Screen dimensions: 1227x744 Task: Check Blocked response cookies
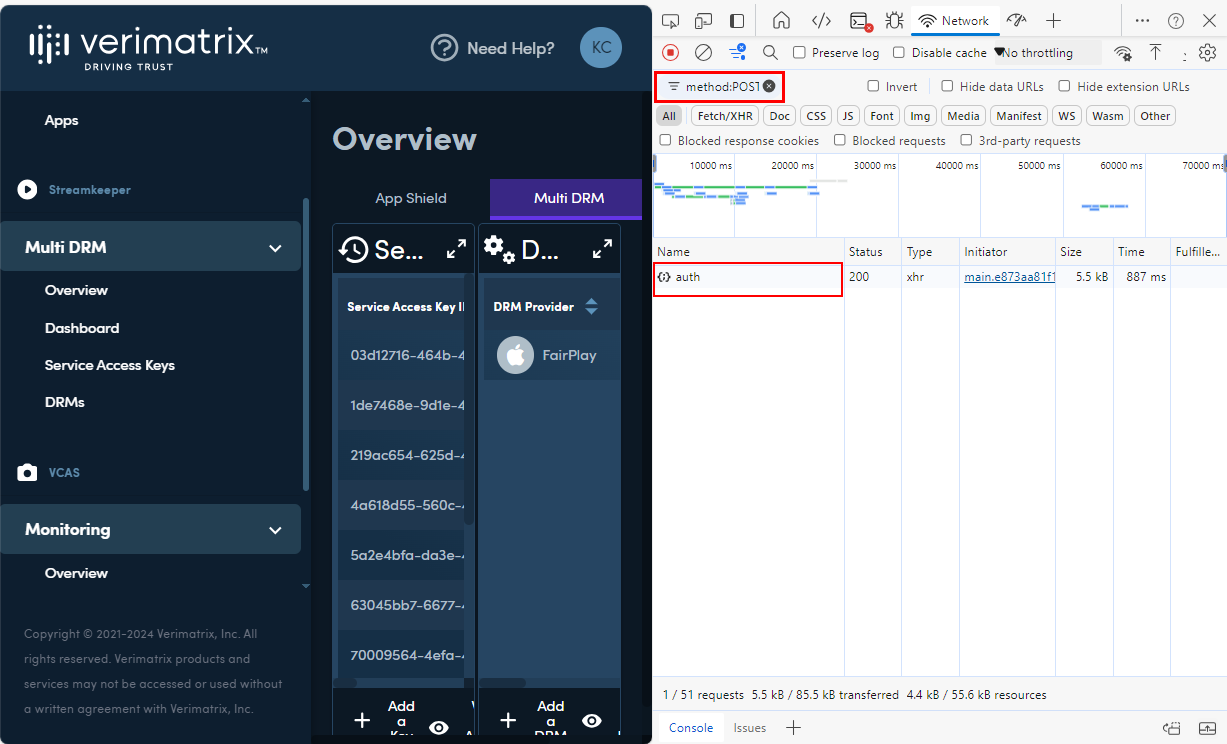point(666,140)
